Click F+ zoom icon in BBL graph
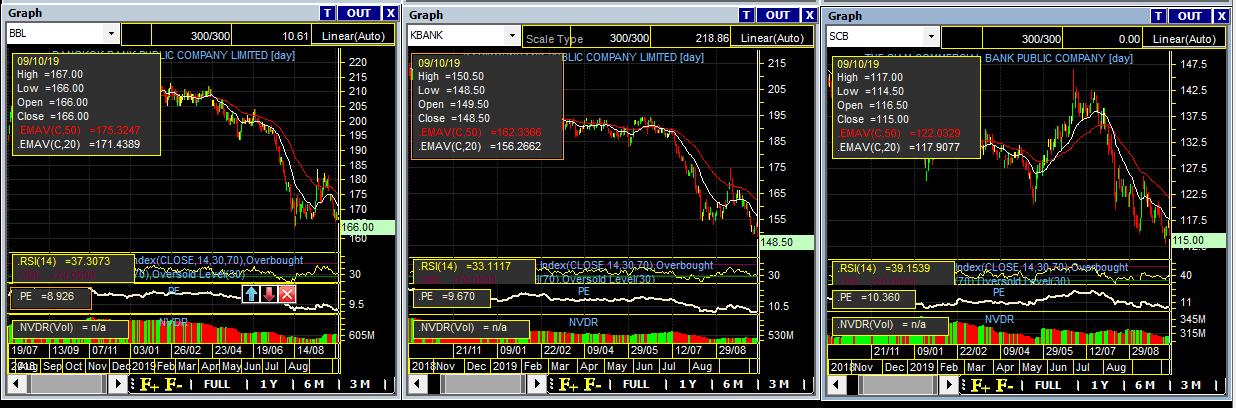Screen dimensions: 1236x408 [149, 384]
